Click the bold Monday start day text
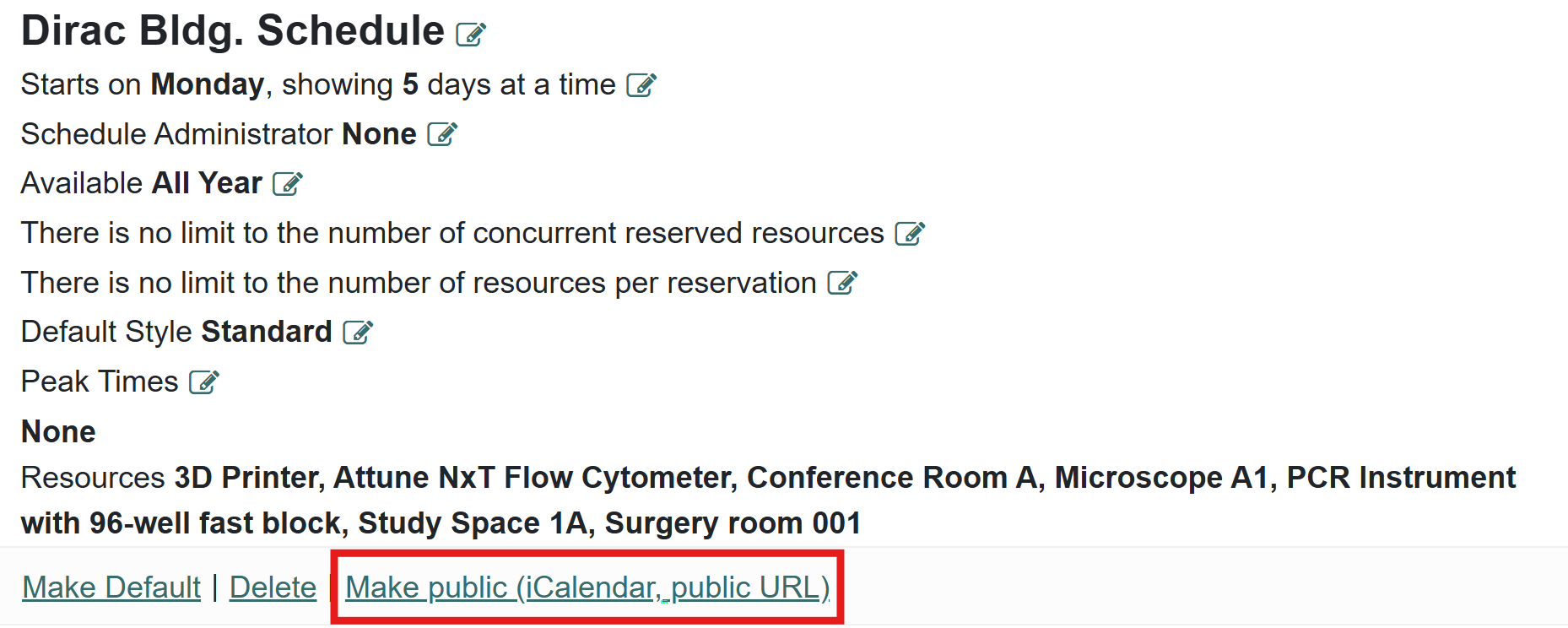 [x=207, y=85]
